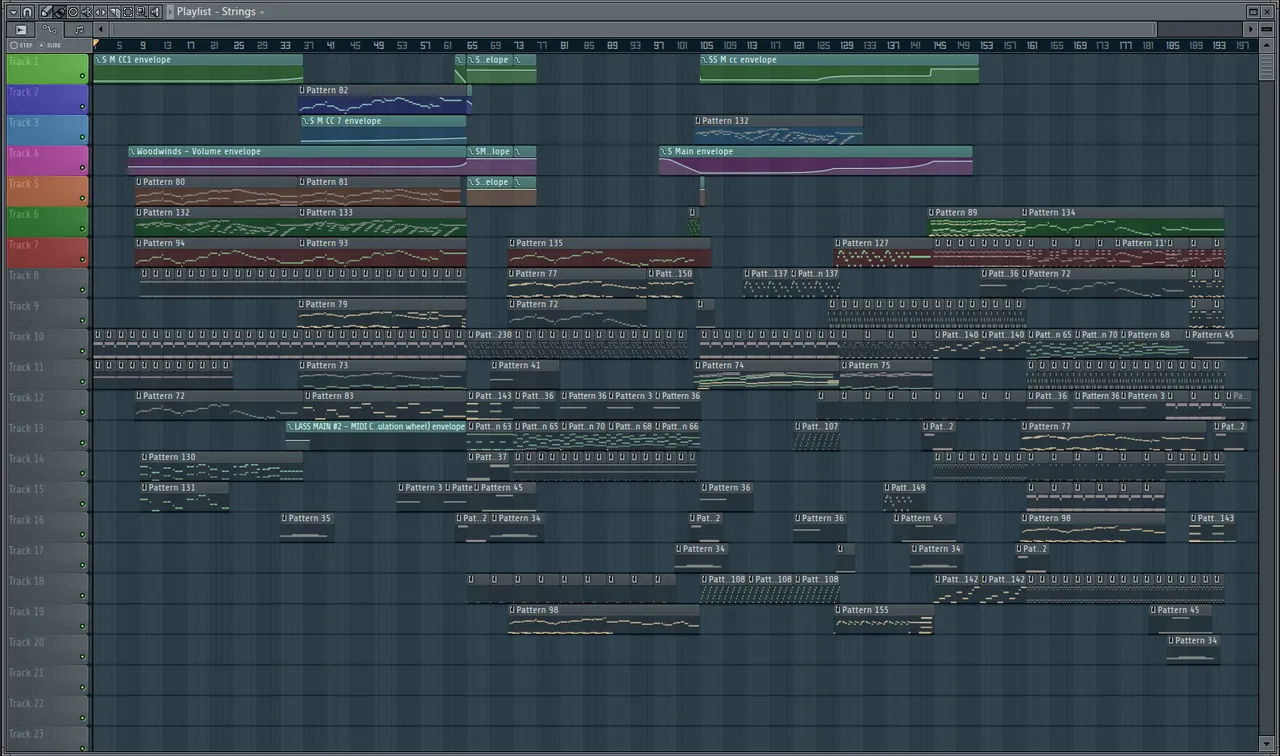Select the Mute tool
Screen dimensions: 1280x756
coord(87,12)
